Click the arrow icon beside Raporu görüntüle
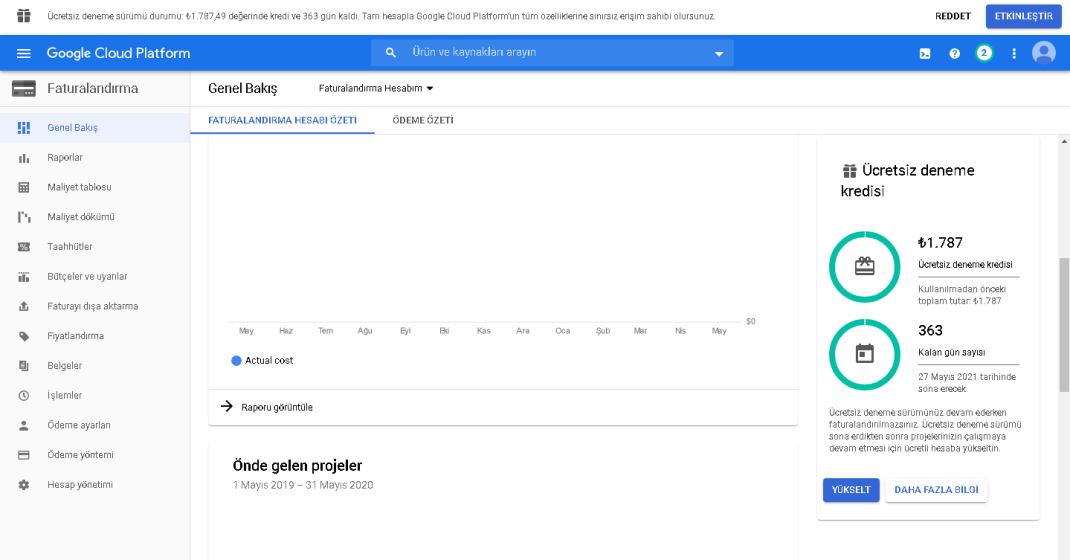The height and width of the screenshot is (560, 1070). [227, 407]
